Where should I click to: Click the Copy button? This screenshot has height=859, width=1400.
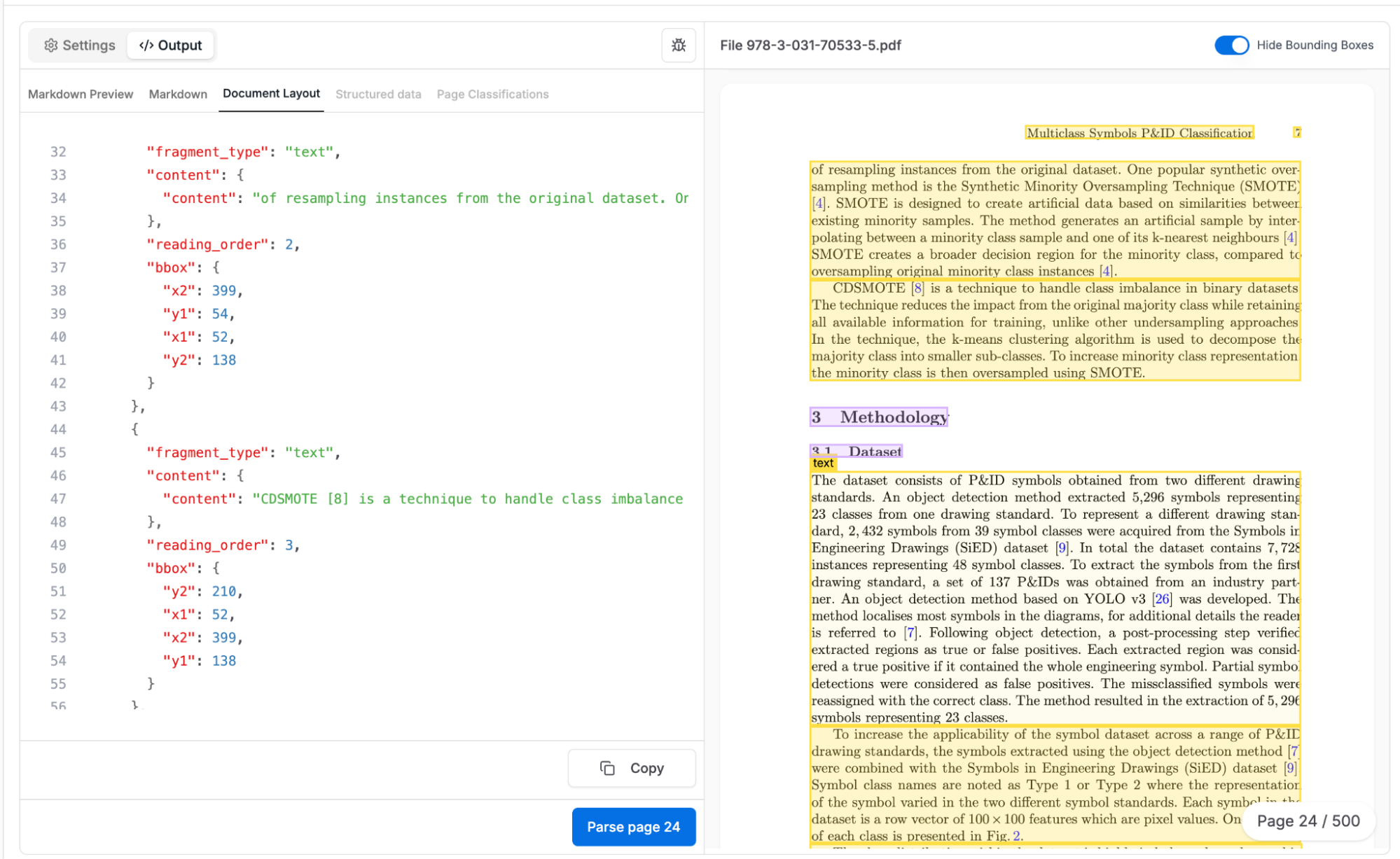pyautogui.click(x=632, y=768)
